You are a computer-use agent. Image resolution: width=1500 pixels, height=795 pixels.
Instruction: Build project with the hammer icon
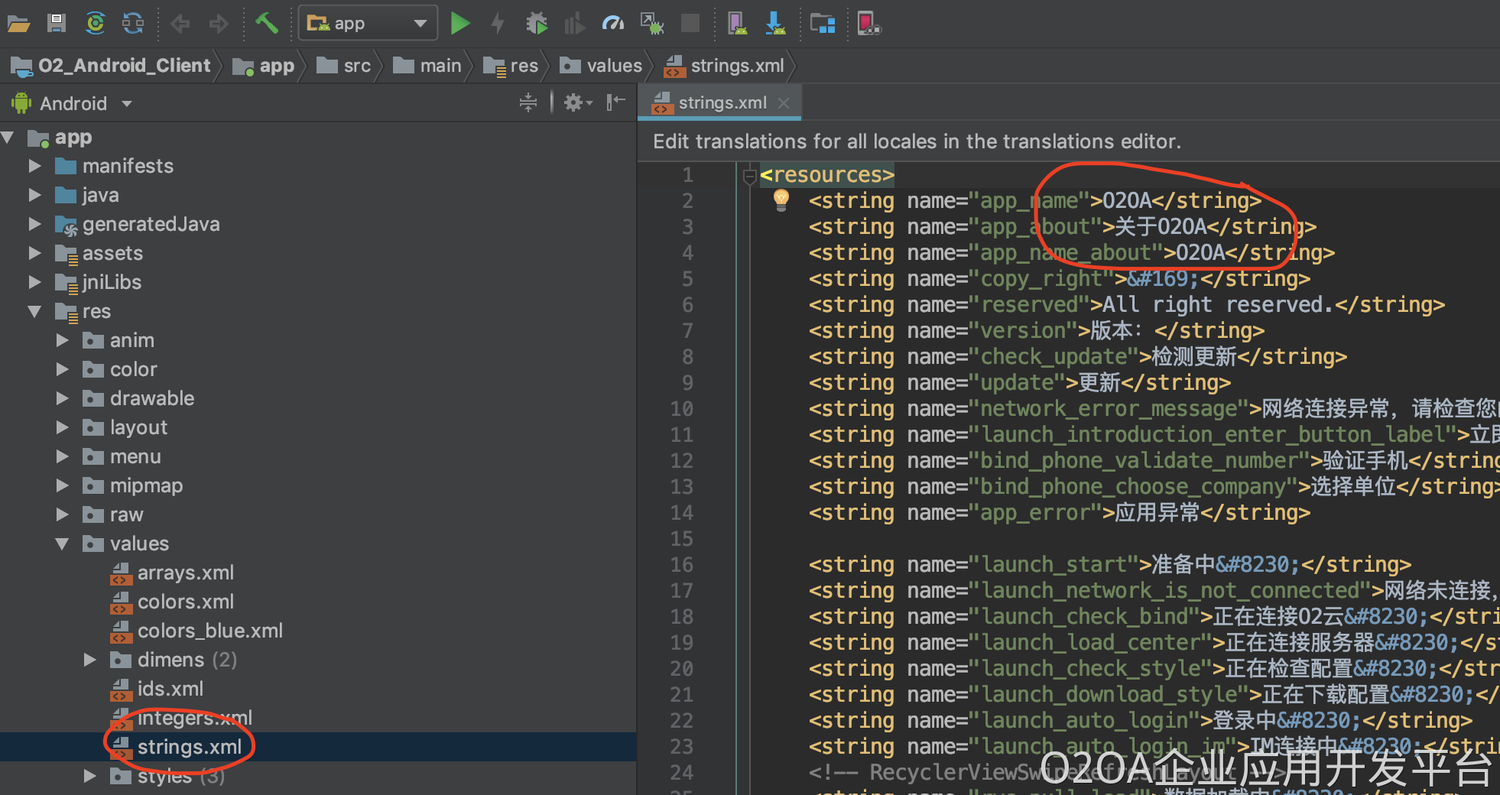pos(266,23)
